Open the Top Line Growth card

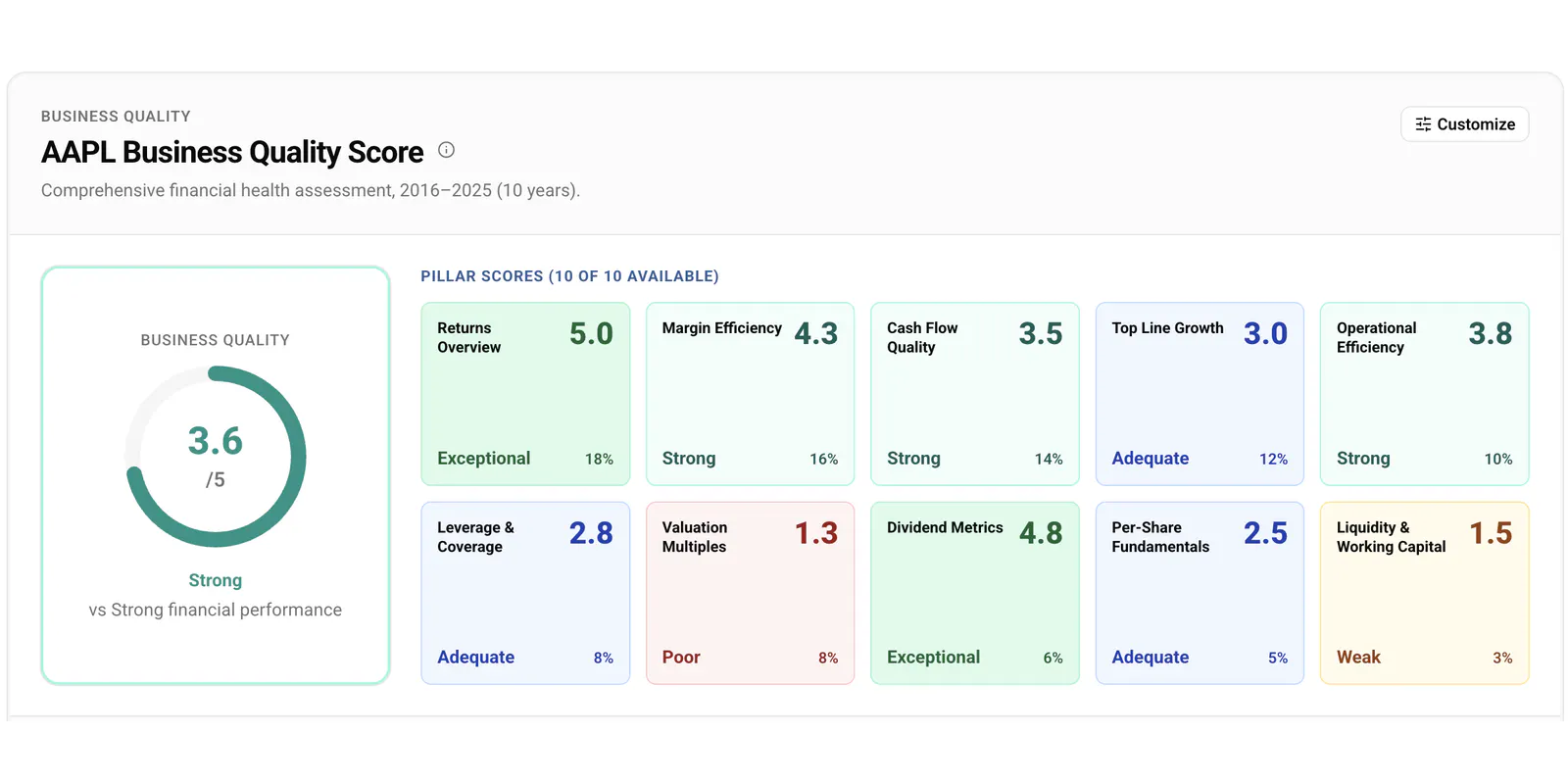tap(1200, 394)
